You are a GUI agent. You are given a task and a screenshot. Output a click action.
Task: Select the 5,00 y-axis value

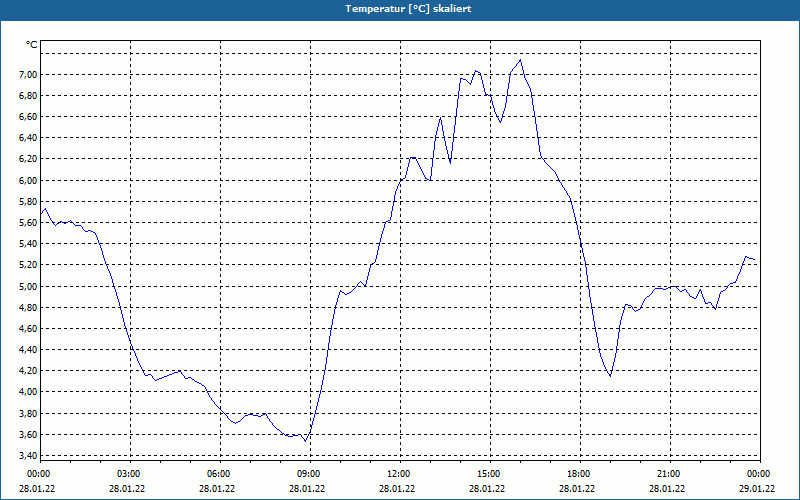tap(28, 287)
